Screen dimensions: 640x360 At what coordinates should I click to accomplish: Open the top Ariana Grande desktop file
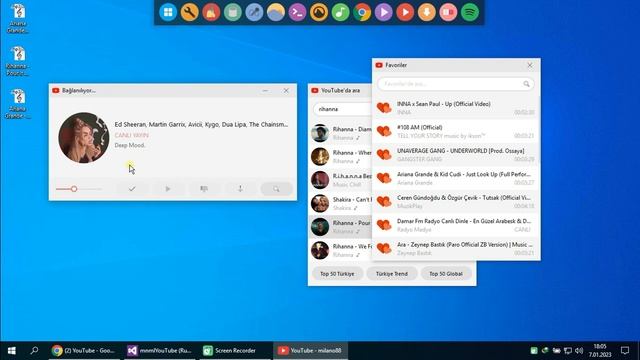point(18,18)
